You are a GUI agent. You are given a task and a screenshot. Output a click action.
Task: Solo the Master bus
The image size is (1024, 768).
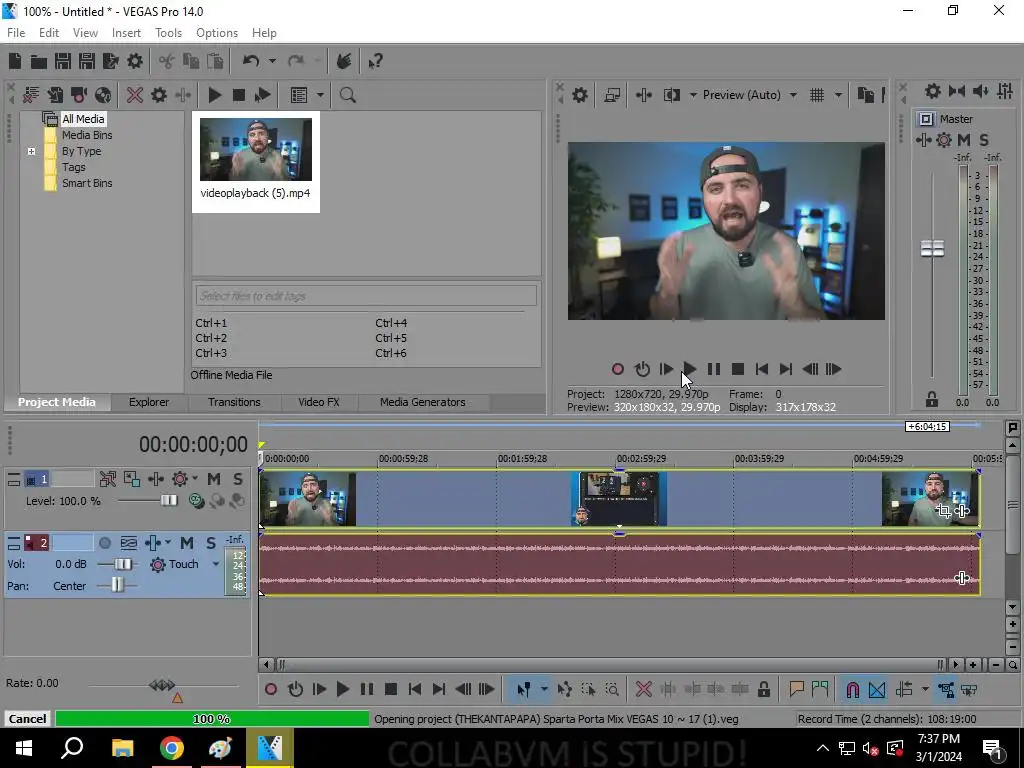click(x=984, y=140)
